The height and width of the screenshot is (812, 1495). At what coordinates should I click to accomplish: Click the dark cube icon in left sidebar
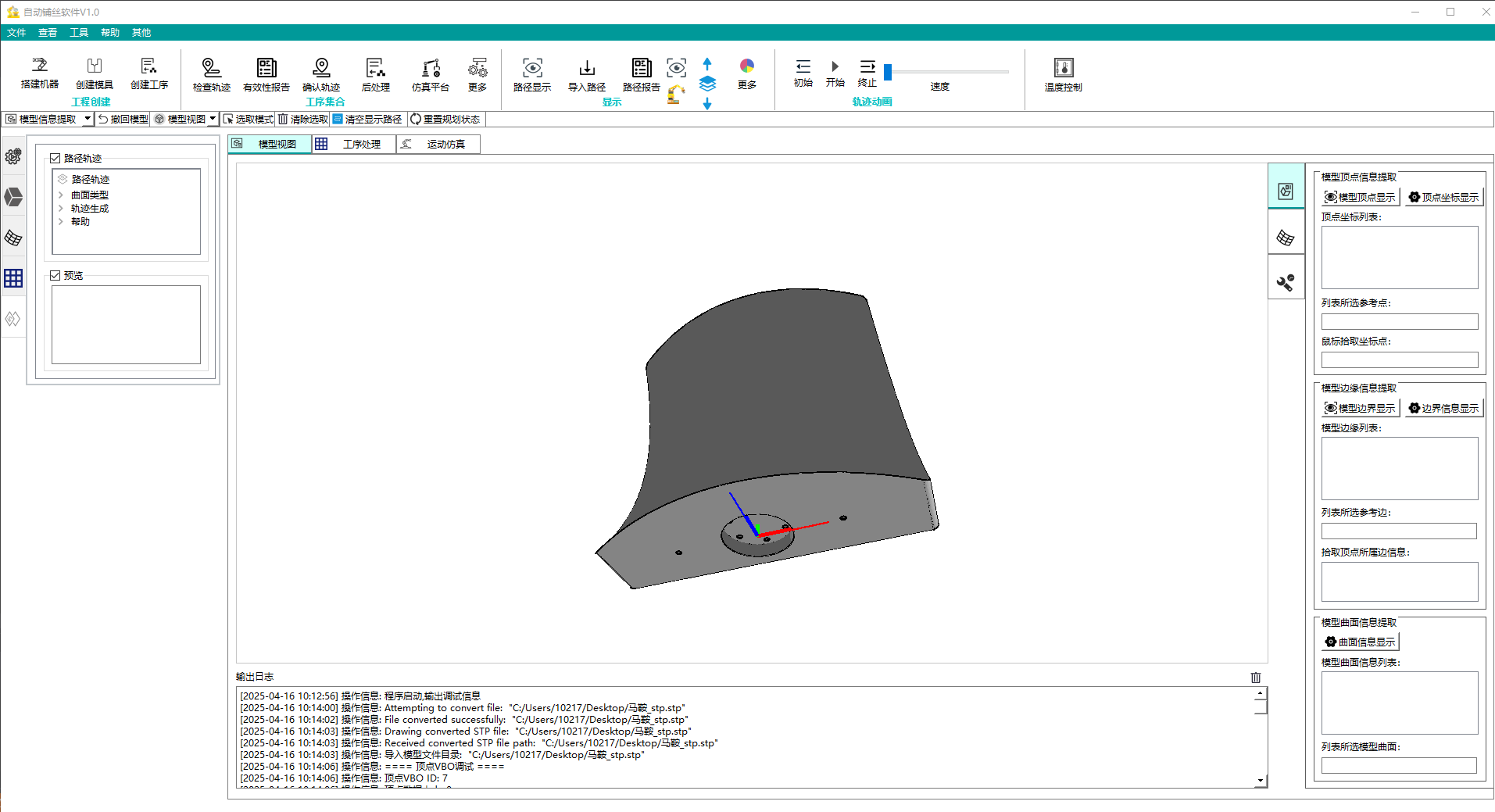(13, 197)
